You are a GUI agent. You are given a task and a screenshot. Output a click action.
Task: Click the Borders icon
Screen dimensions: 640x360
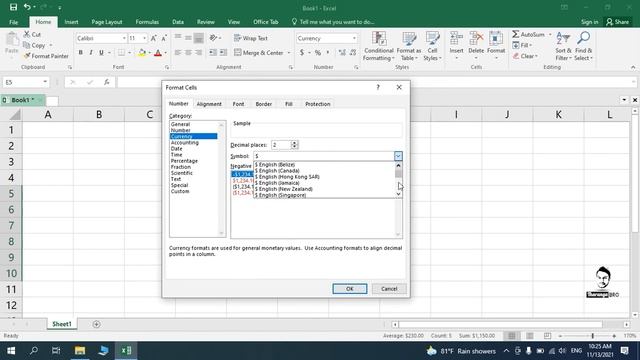click(x=121, y=53)
